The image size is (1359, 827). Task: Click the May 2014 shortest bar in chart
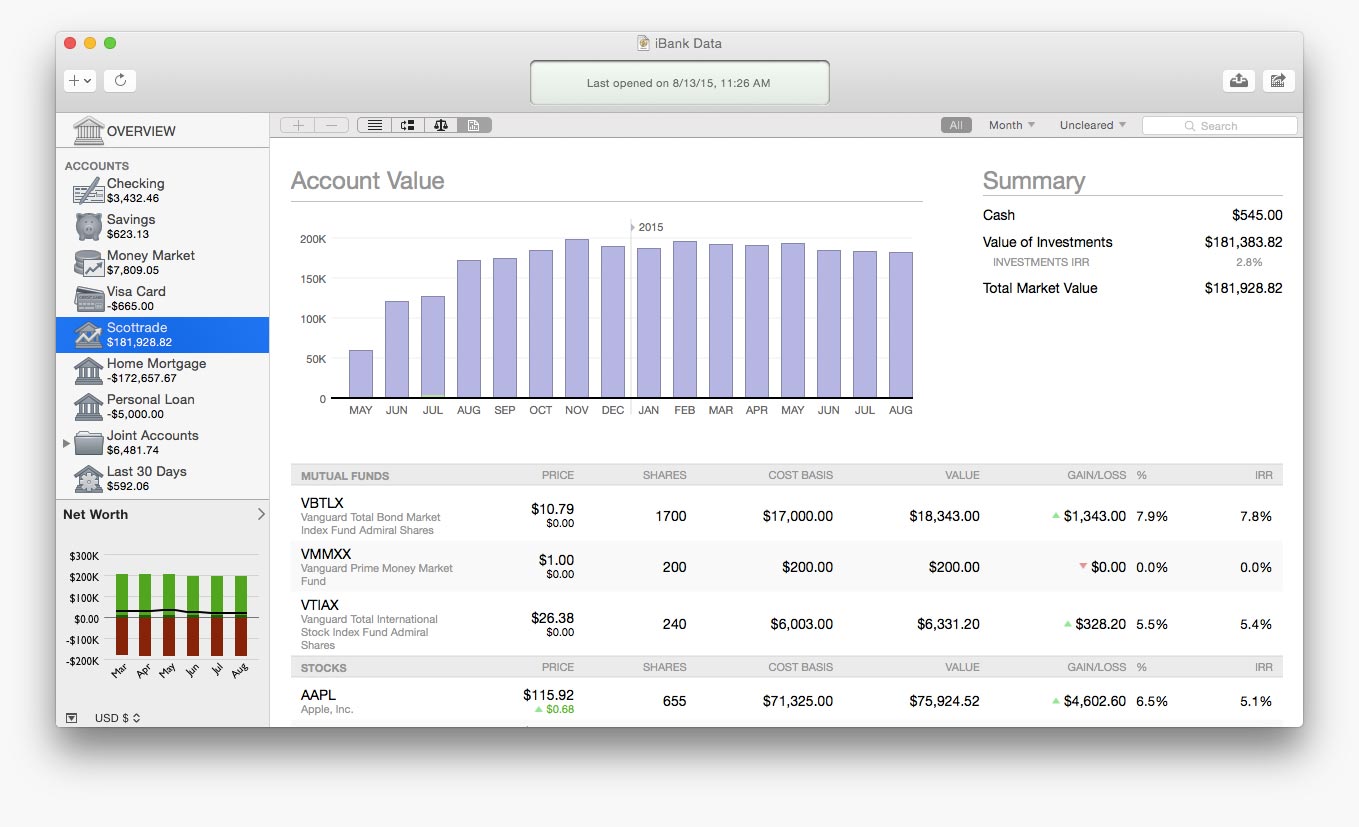(x=361, y=374)
